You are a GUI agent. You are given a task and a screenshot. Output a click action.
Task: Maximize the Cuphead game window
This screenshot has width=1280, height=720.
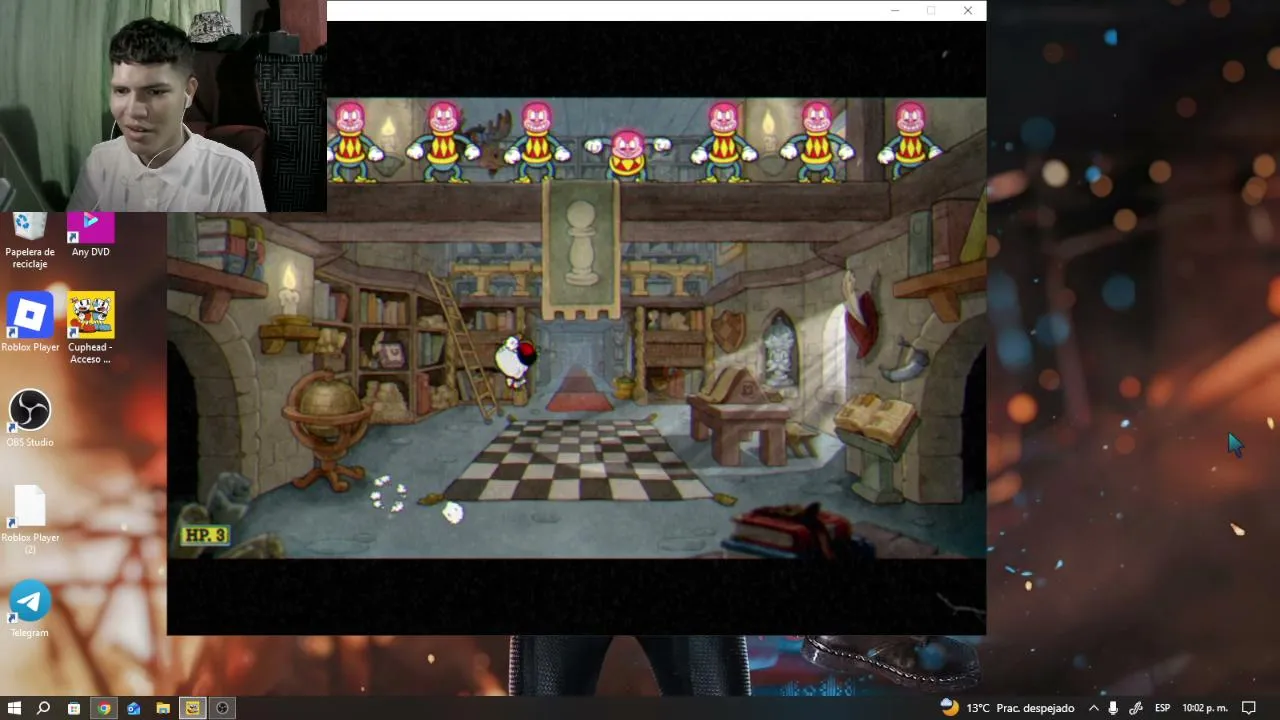pyautogui.click(x=931, y=10)
